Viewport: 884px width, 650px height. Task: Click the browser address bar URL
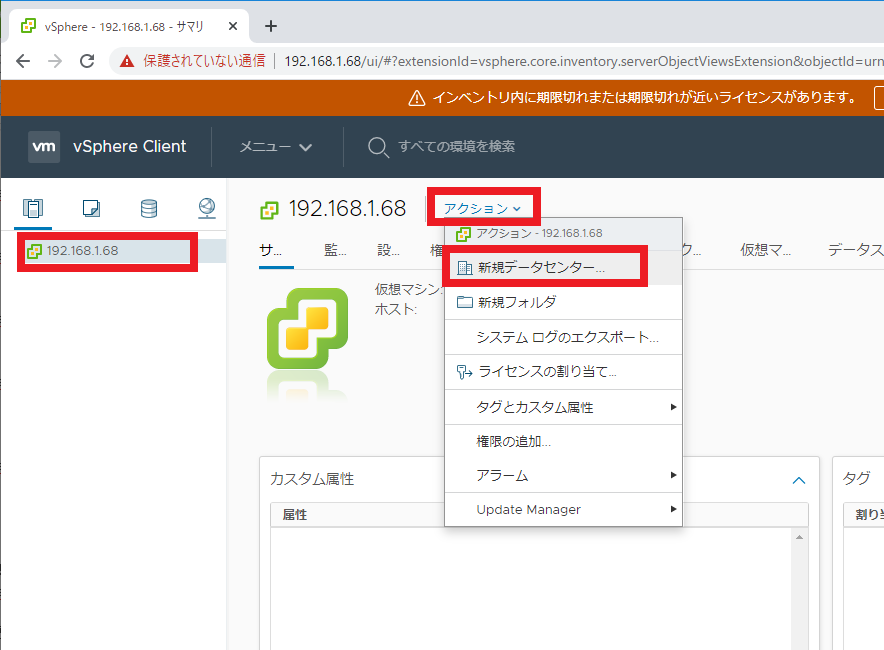coord(584,61)
